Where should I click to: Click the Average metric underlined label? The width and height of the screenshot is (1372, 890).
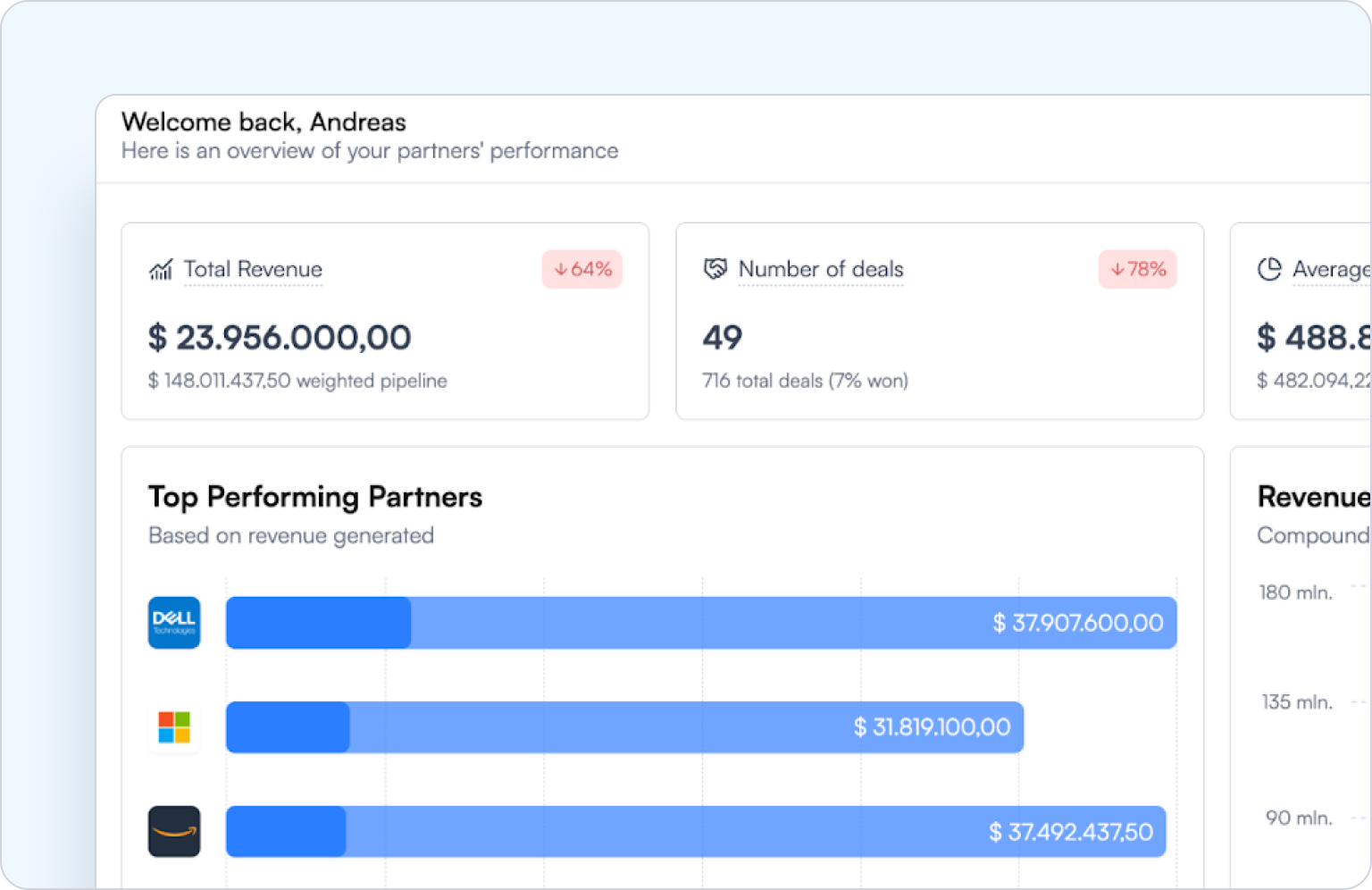[x=1331, y=269]
